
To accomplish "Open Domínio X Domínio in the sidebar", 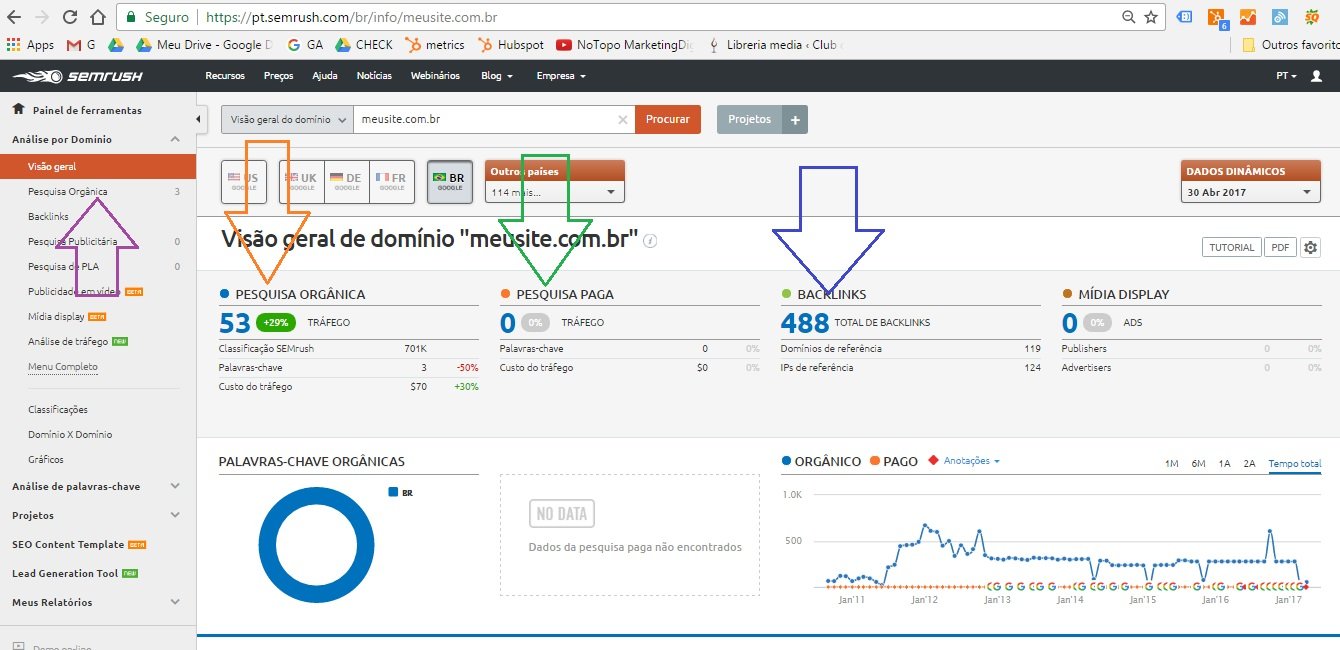I will coord(70,435).
